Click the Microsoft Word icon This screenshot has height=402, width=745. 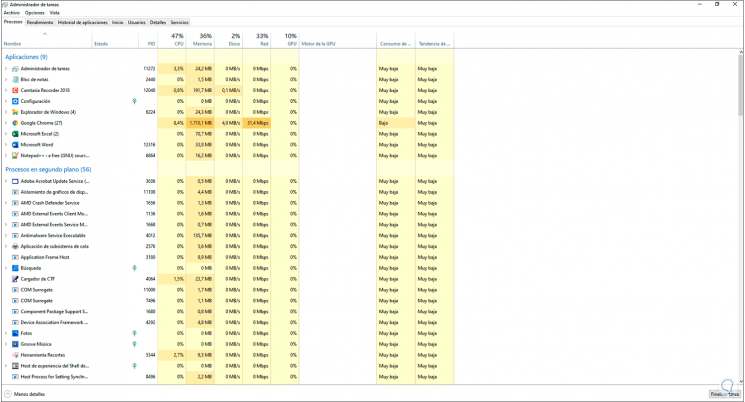pyautogui.click(x=15, y=145)
